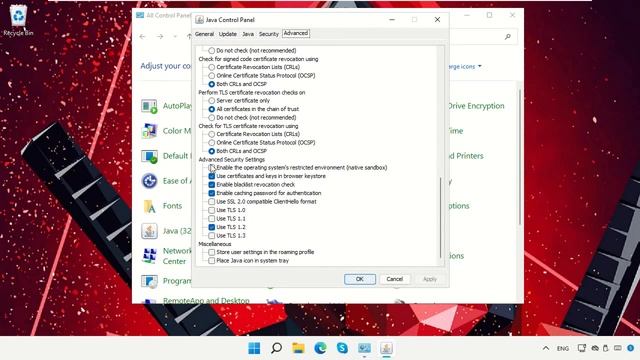The height and width of the screenshot is (360, 640).
Task: Select the Advanced tab
Action: pyautogui.click(x=296, y=33)
